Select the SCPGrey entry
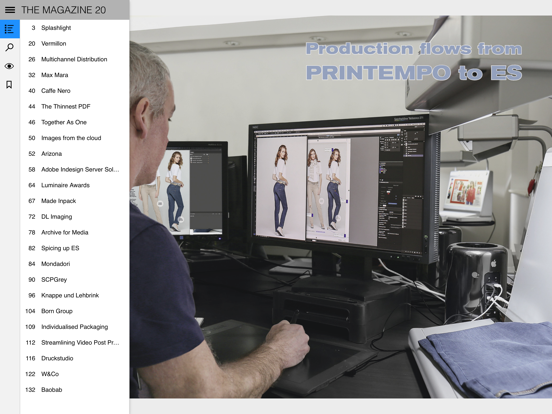 [75, 280]
